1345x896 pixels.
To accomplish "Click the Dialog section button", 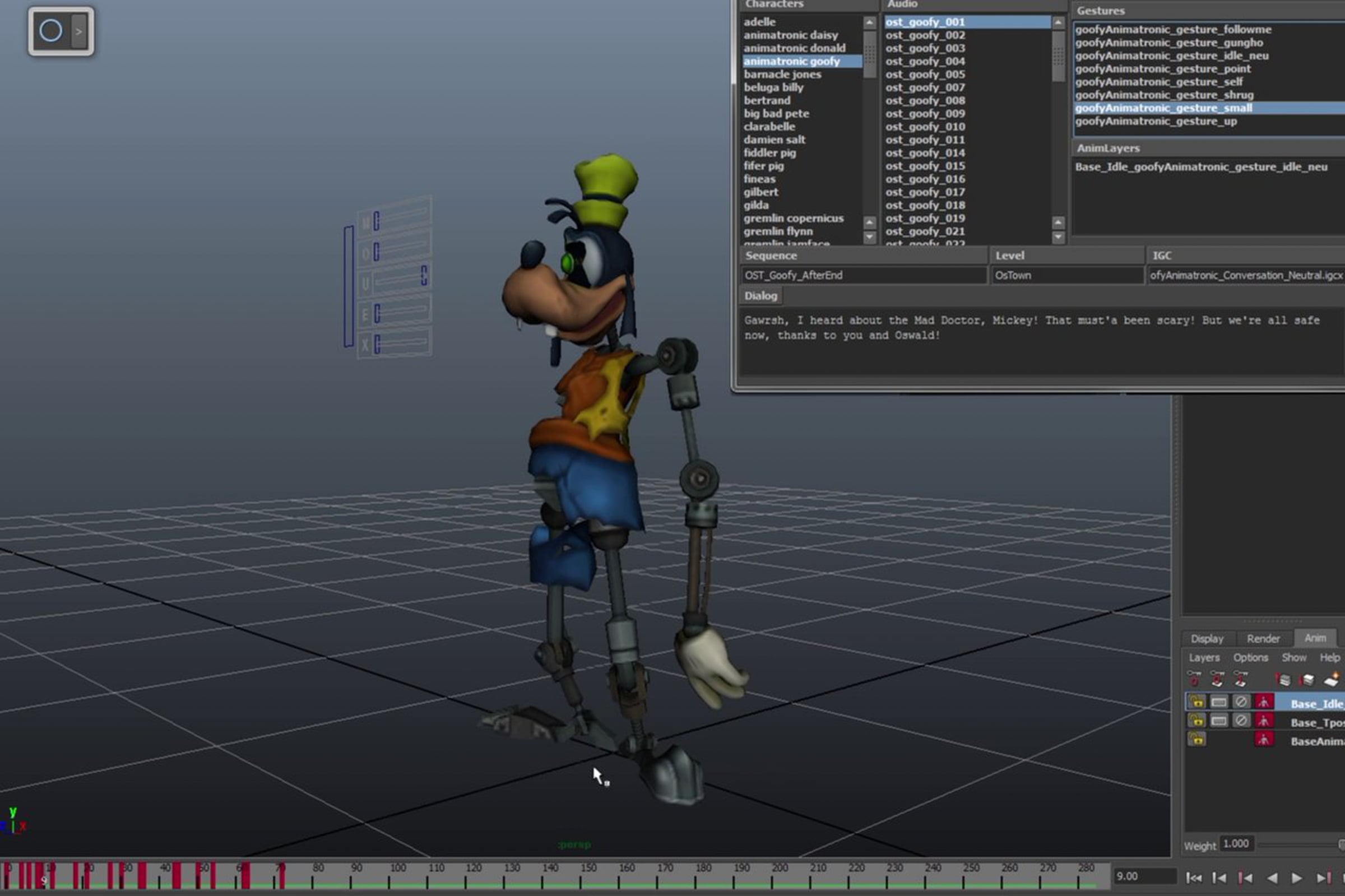I will coord(760,296).
